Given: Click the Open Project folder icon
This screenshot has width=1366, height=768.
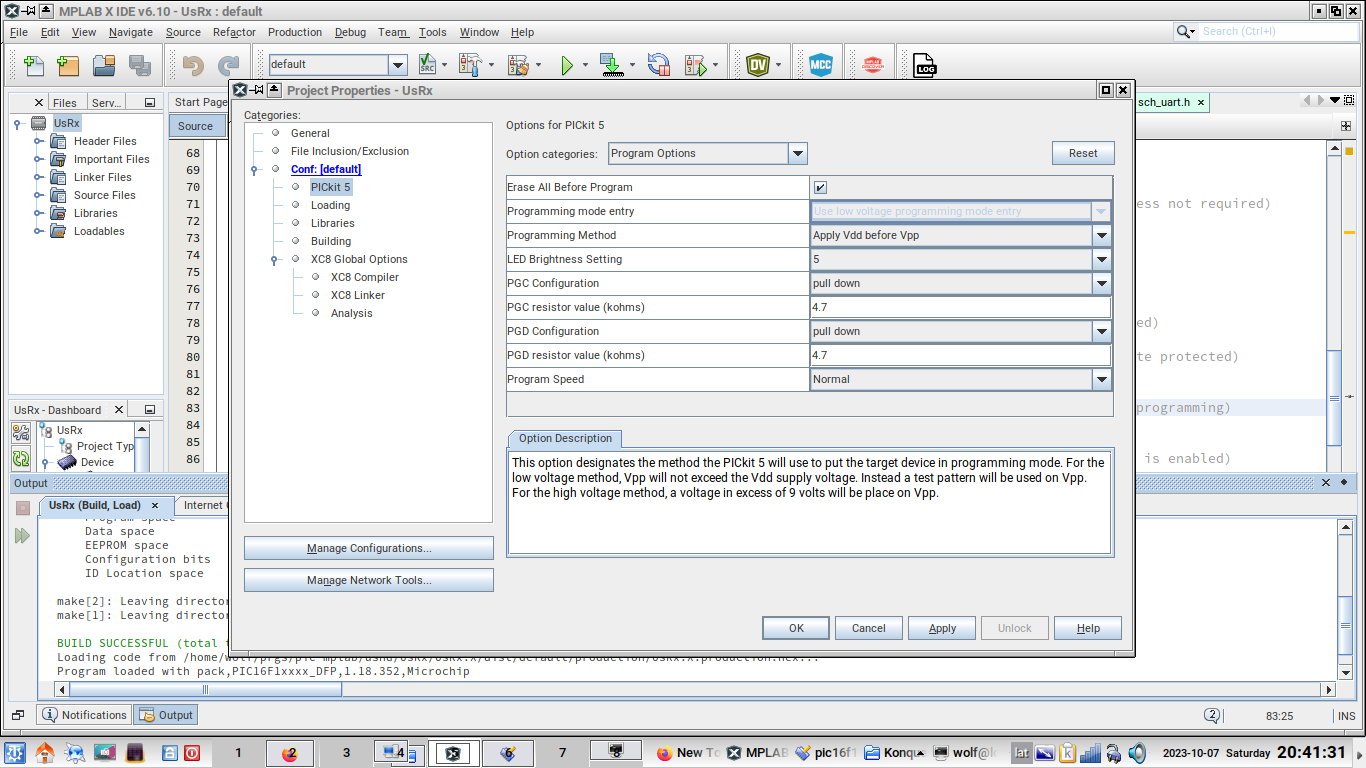Looking at the screenshot, I should (x=104, y=66).
